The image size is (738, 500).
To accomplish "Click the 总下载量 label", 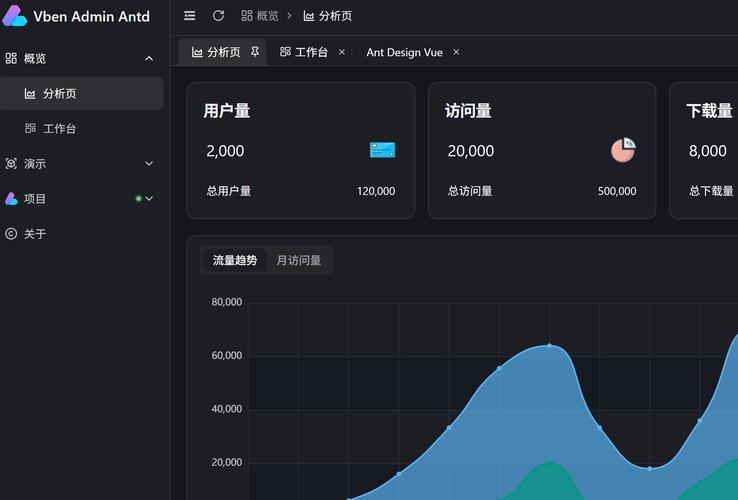I will coord(711,191).
